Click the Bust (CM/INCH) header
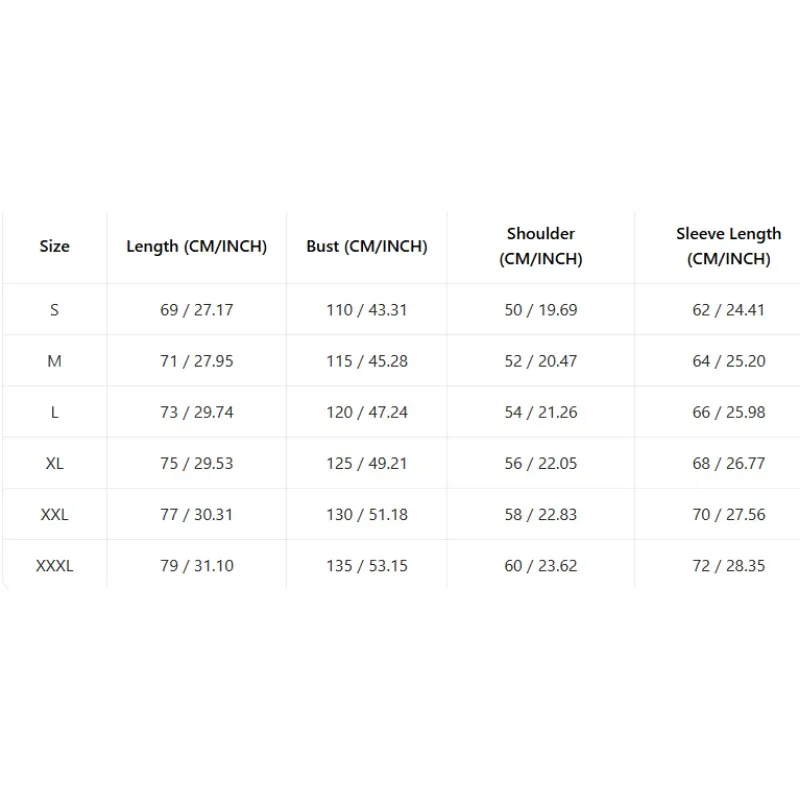This screenshot has height=800, width=800. (367, 246)
